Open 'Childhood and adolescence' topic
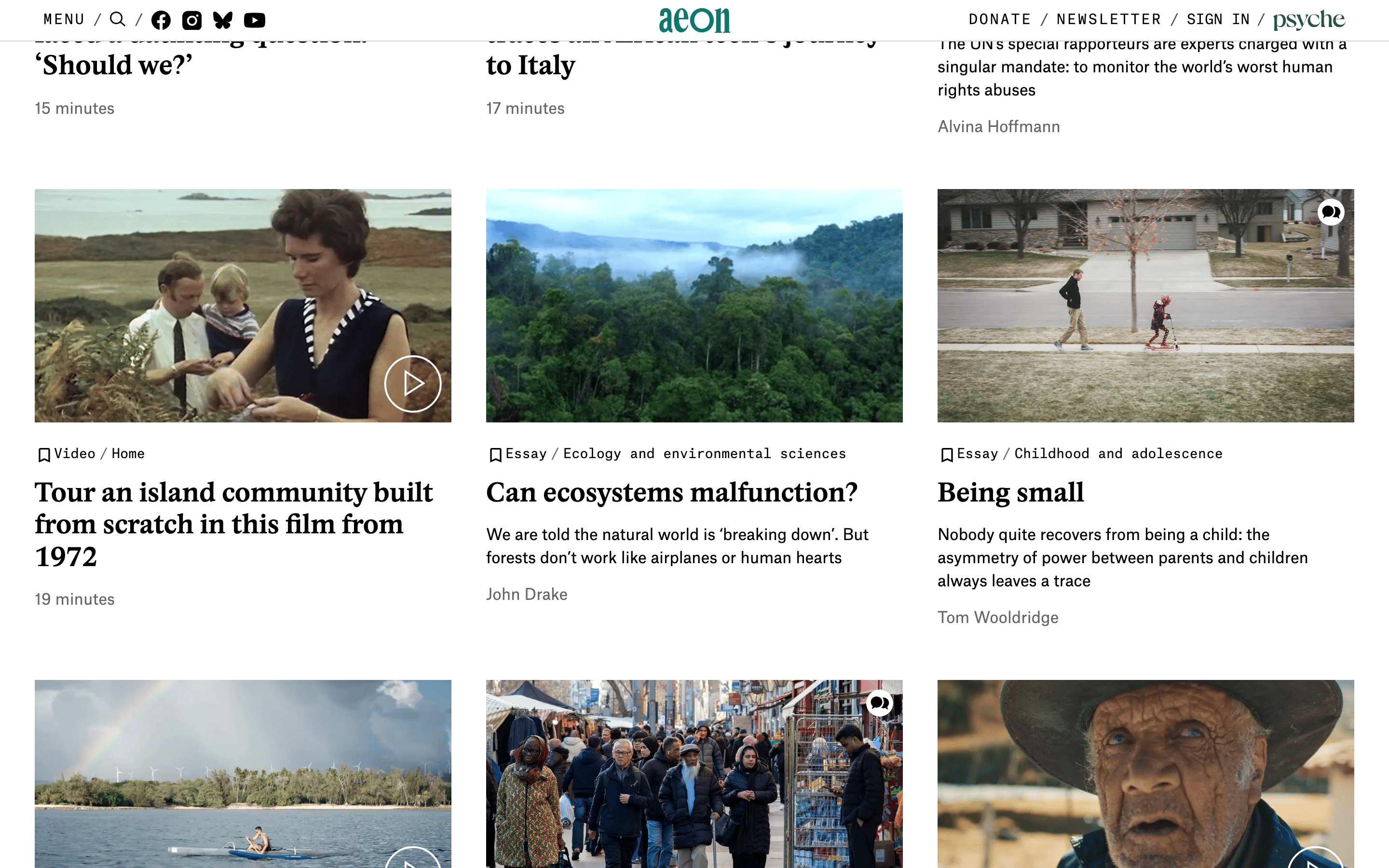Viewport: 1389px width, 868px height. pyautogui.click(x=1118, y=453)
